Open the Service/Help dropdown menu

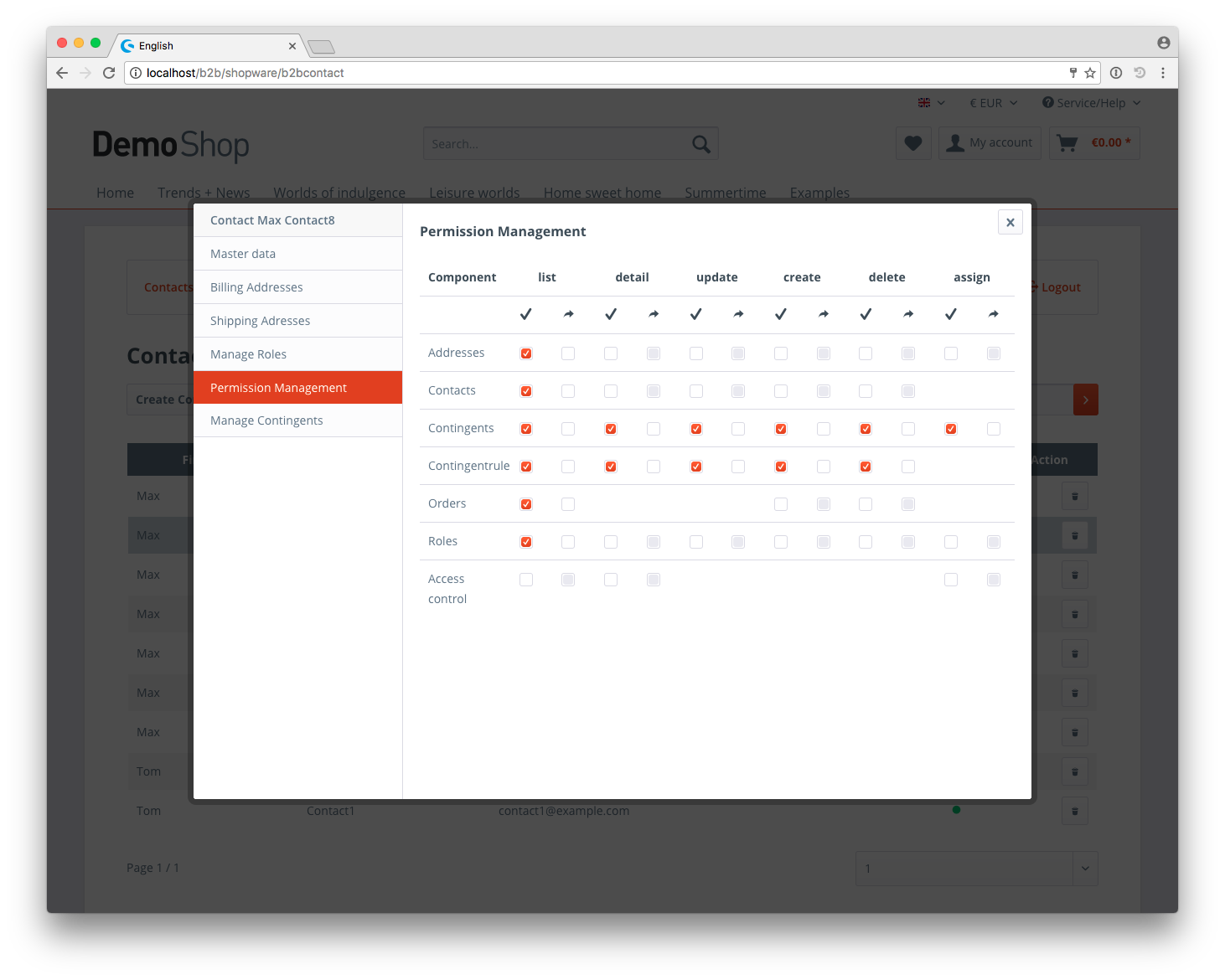[1091, 103]
